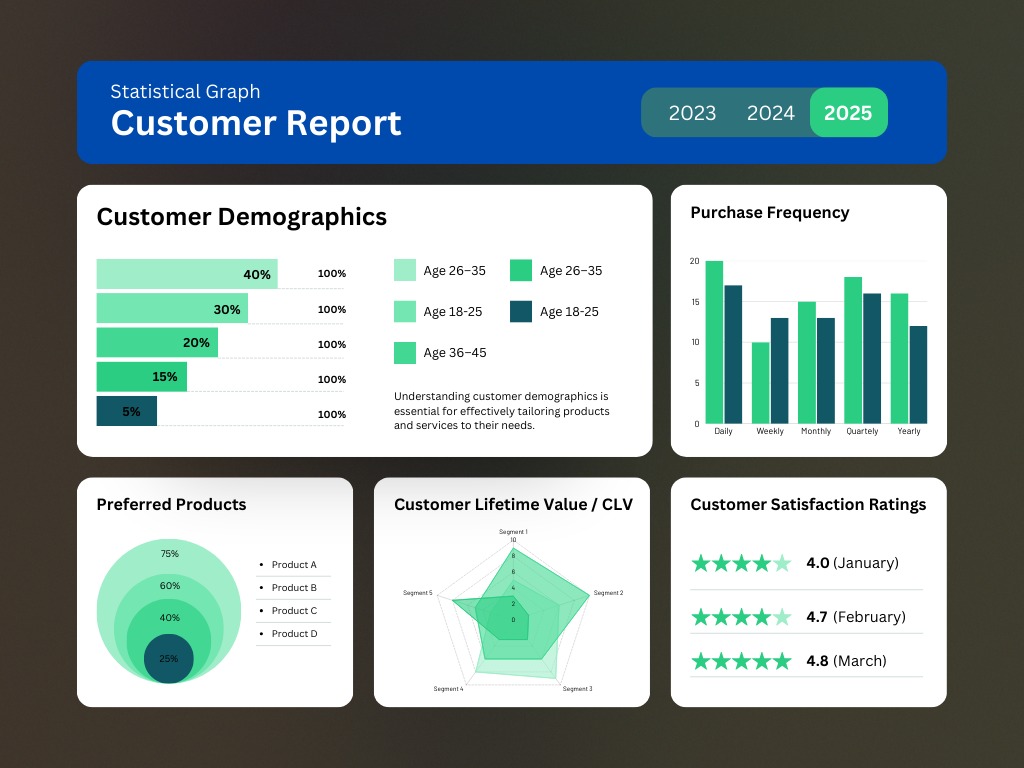Select Product D in the product list
The width and height of the screenshot is (1024, 768).
[x=293, y=634]
